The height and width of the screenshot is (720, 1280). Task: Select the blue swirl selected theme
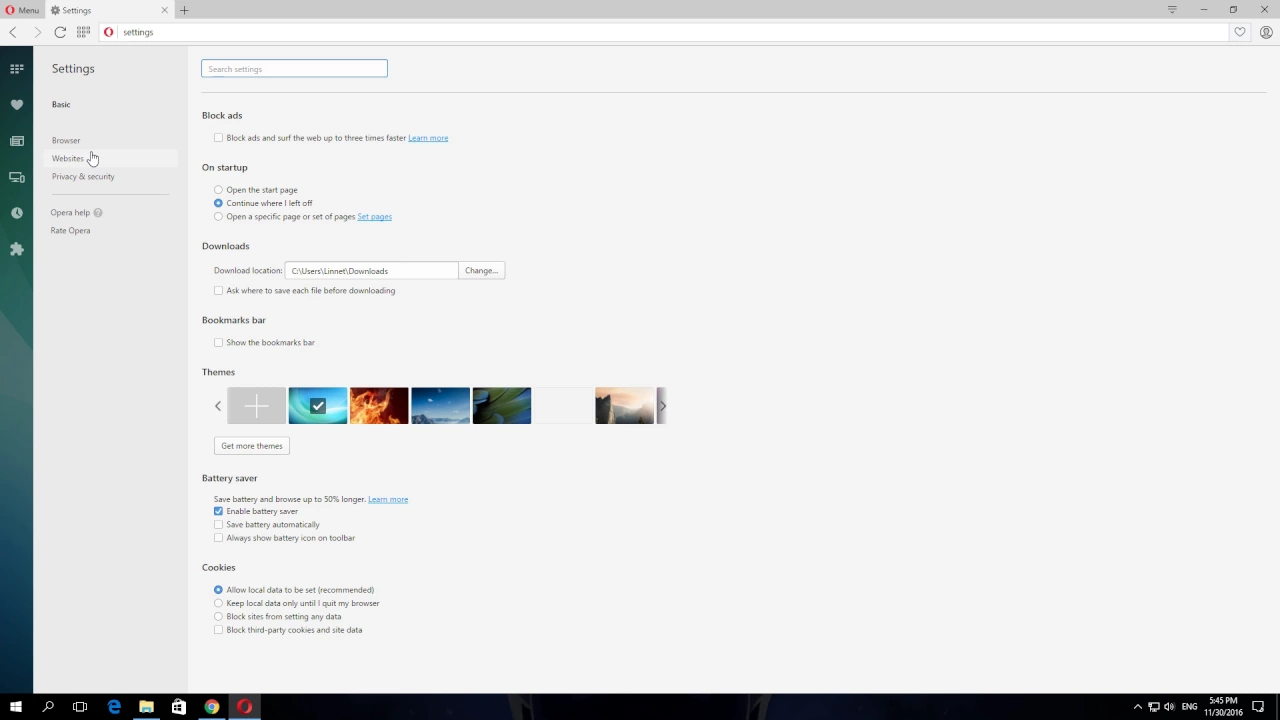(318, 406)
